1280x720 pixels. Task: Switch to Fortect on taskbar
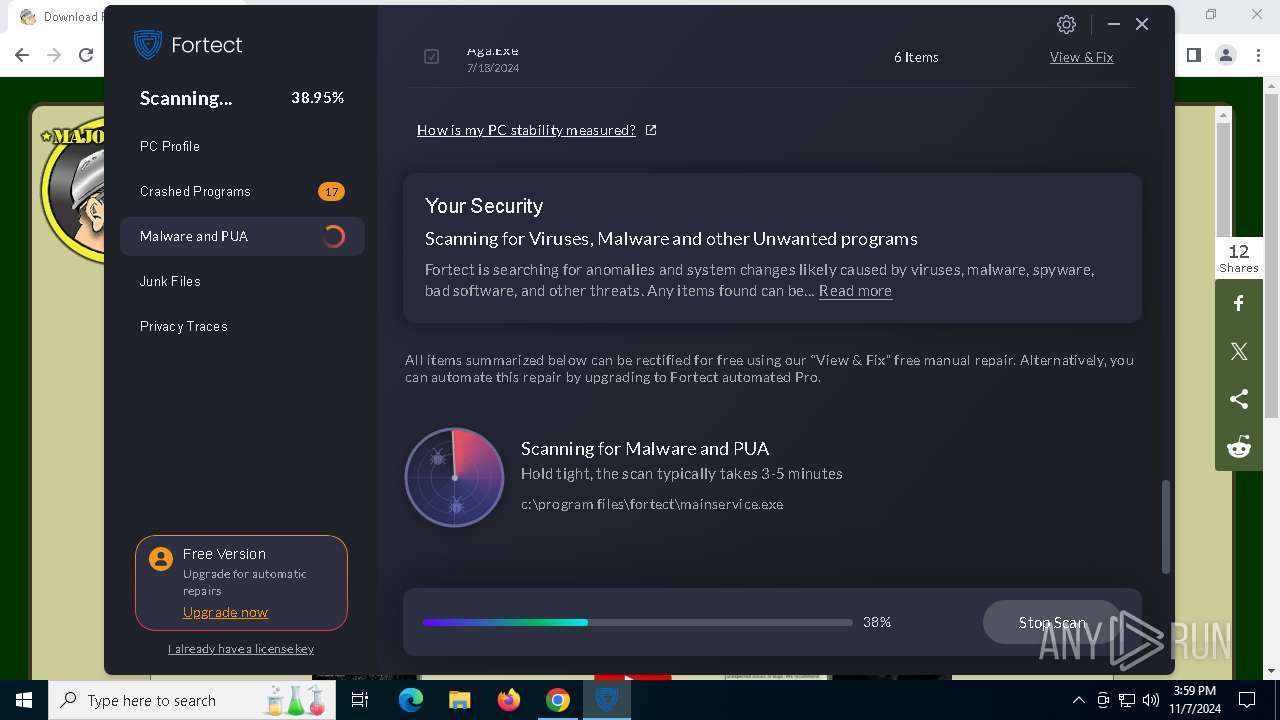(607, 700)
